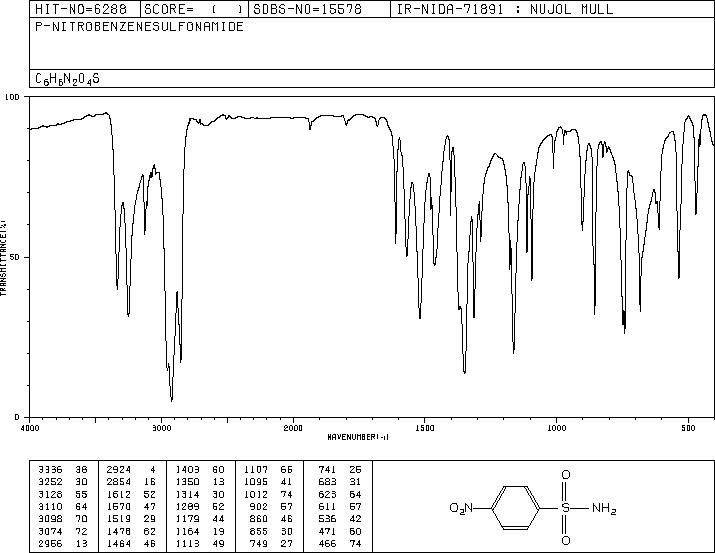Select the 1403 peak table entry

pyautogui.click(x=200, y=470)
